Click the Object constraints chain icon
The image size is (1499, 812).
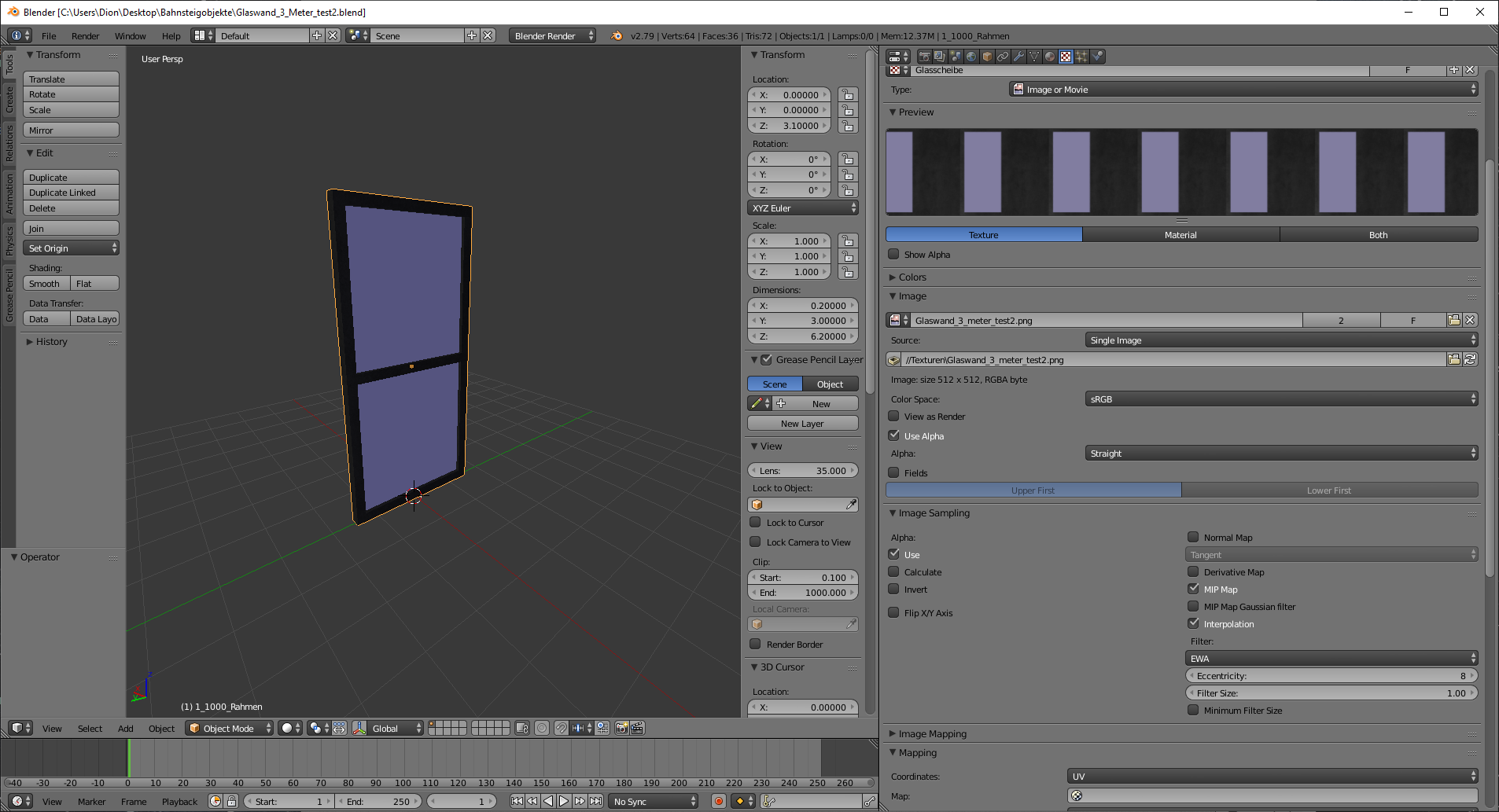(1003, 57)
